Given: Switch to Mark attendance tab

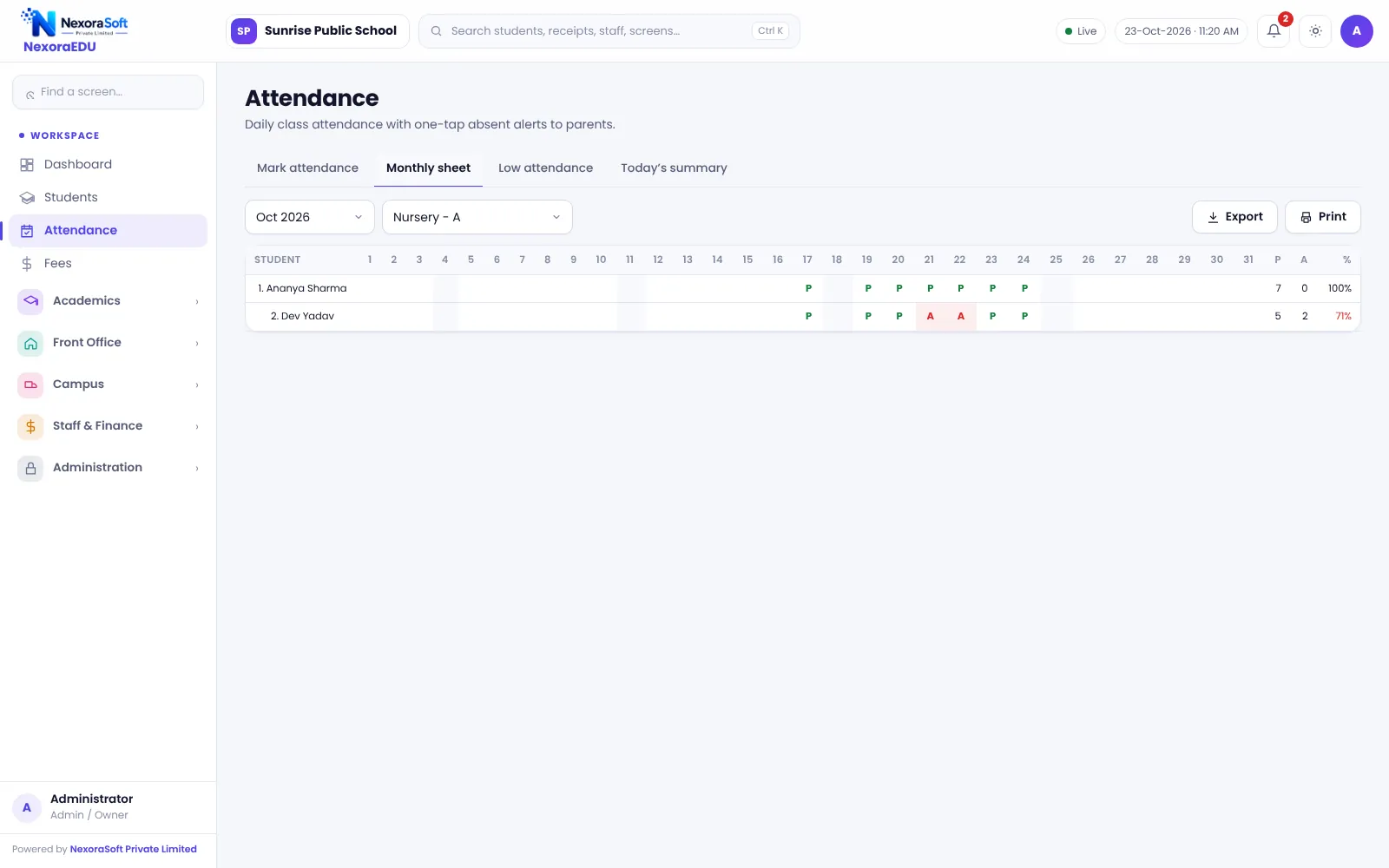Looking at the screenshot, I should (307, 168).
